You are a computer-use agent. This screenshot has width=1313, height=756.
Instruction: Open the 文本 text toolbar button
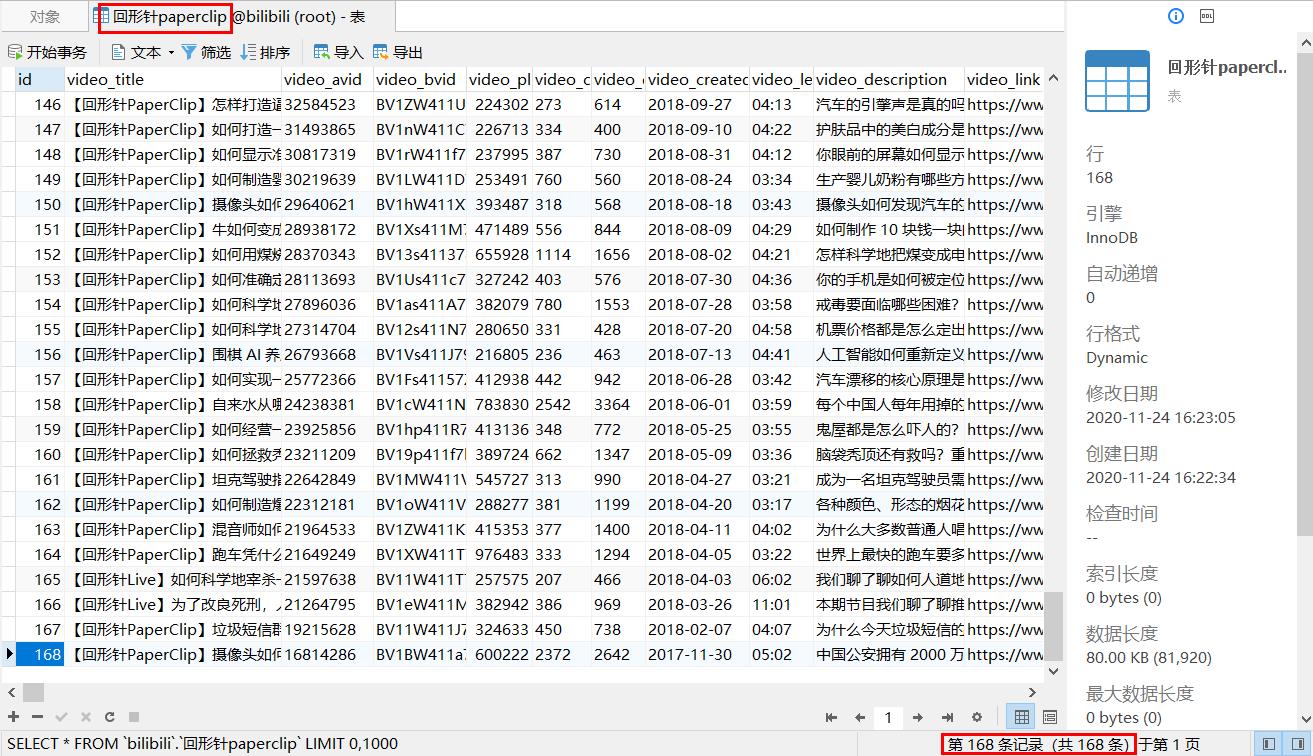coord(136,52)
